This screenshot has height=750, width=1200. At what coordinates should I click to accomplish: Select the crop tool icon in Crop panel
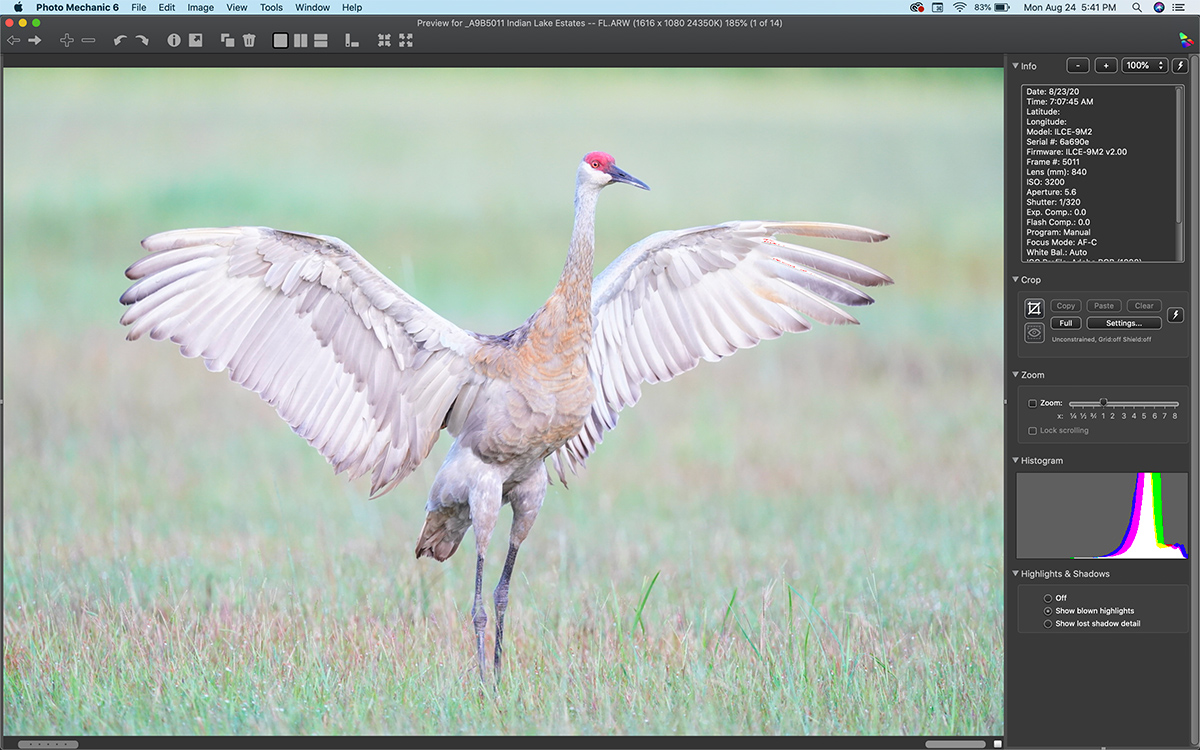click(x=1034, y=309)
